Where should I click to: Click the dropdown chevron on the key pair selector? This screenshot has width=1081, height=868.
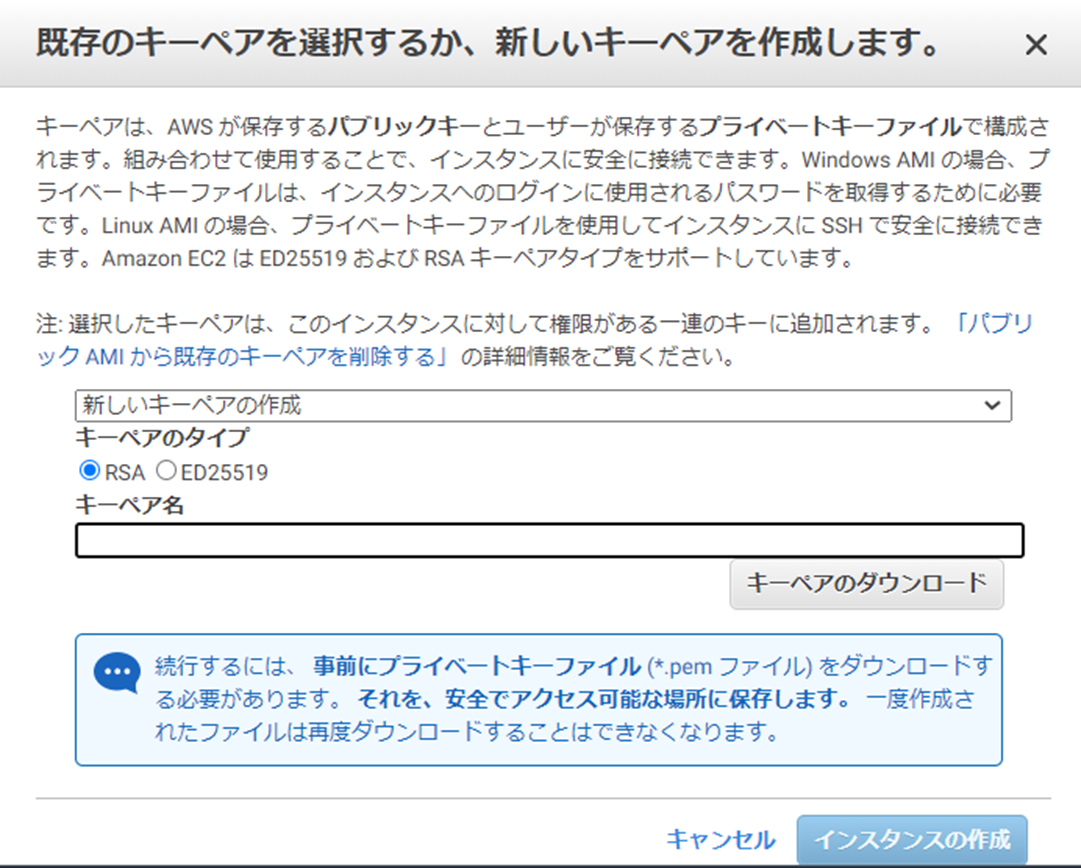tap(991, 405)
